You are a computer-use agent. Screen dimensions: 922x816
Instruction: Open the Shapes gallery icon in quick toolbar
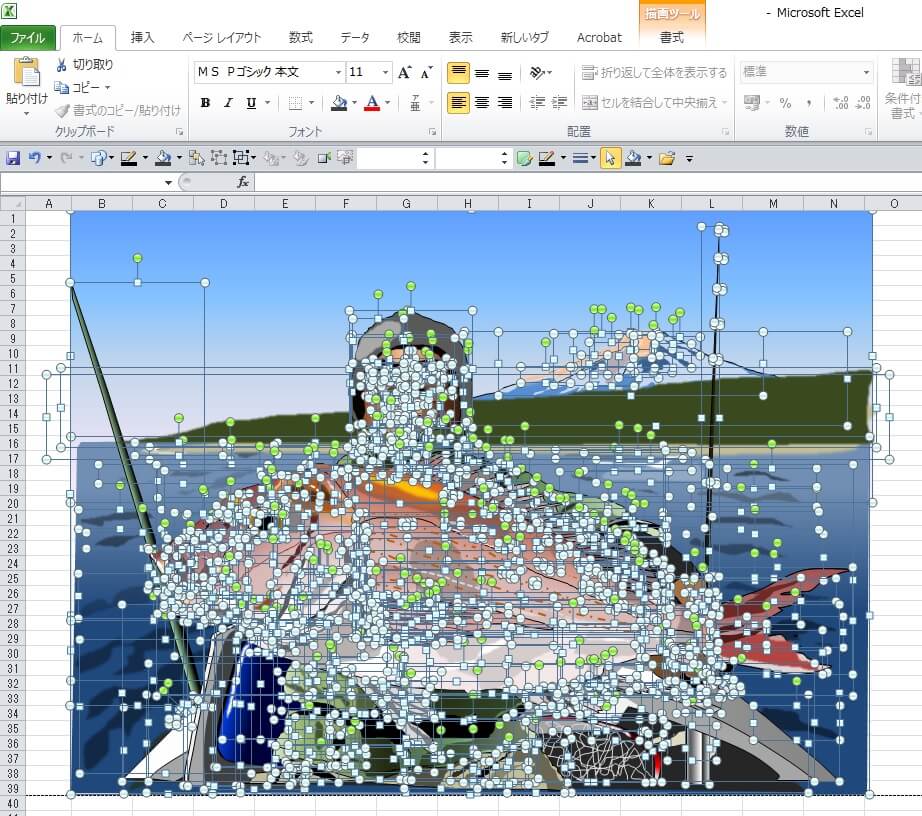pyautogui.click(x=98, y=158)
